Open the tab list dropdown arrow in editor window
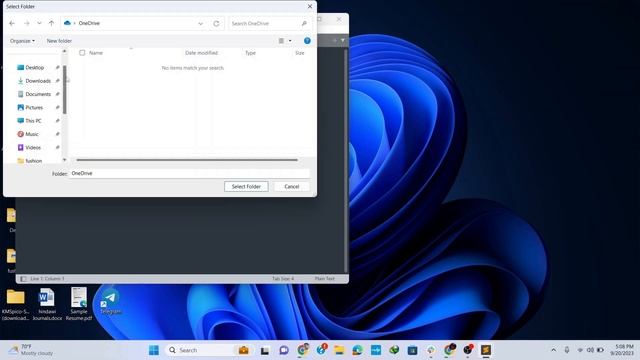Viewport: 640px width, 360px height. [x=343, y=40]
